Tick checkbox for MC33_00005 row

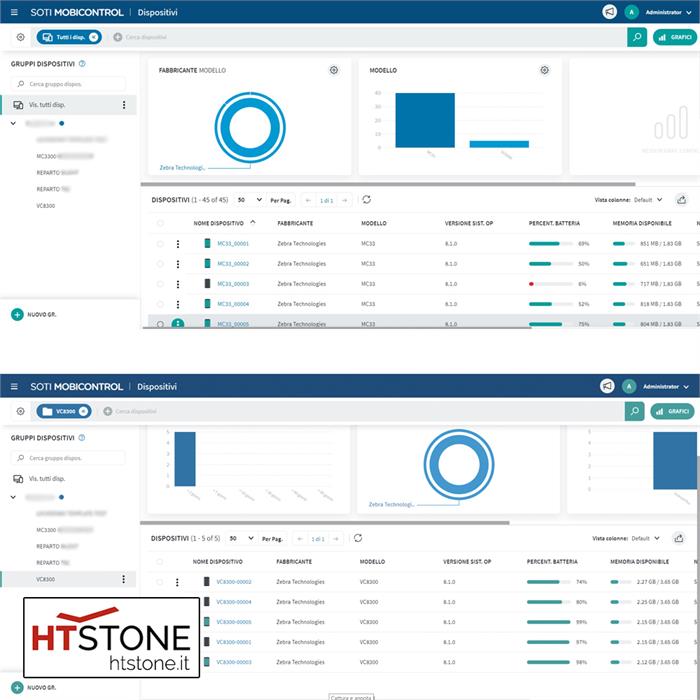click(160, 324)
